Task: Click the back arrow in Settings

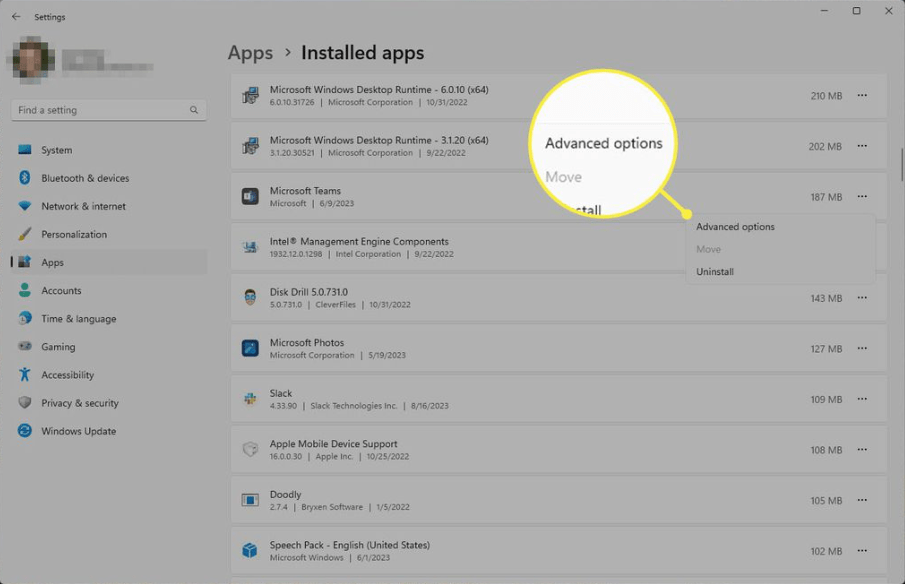Action: pos(16,17)
